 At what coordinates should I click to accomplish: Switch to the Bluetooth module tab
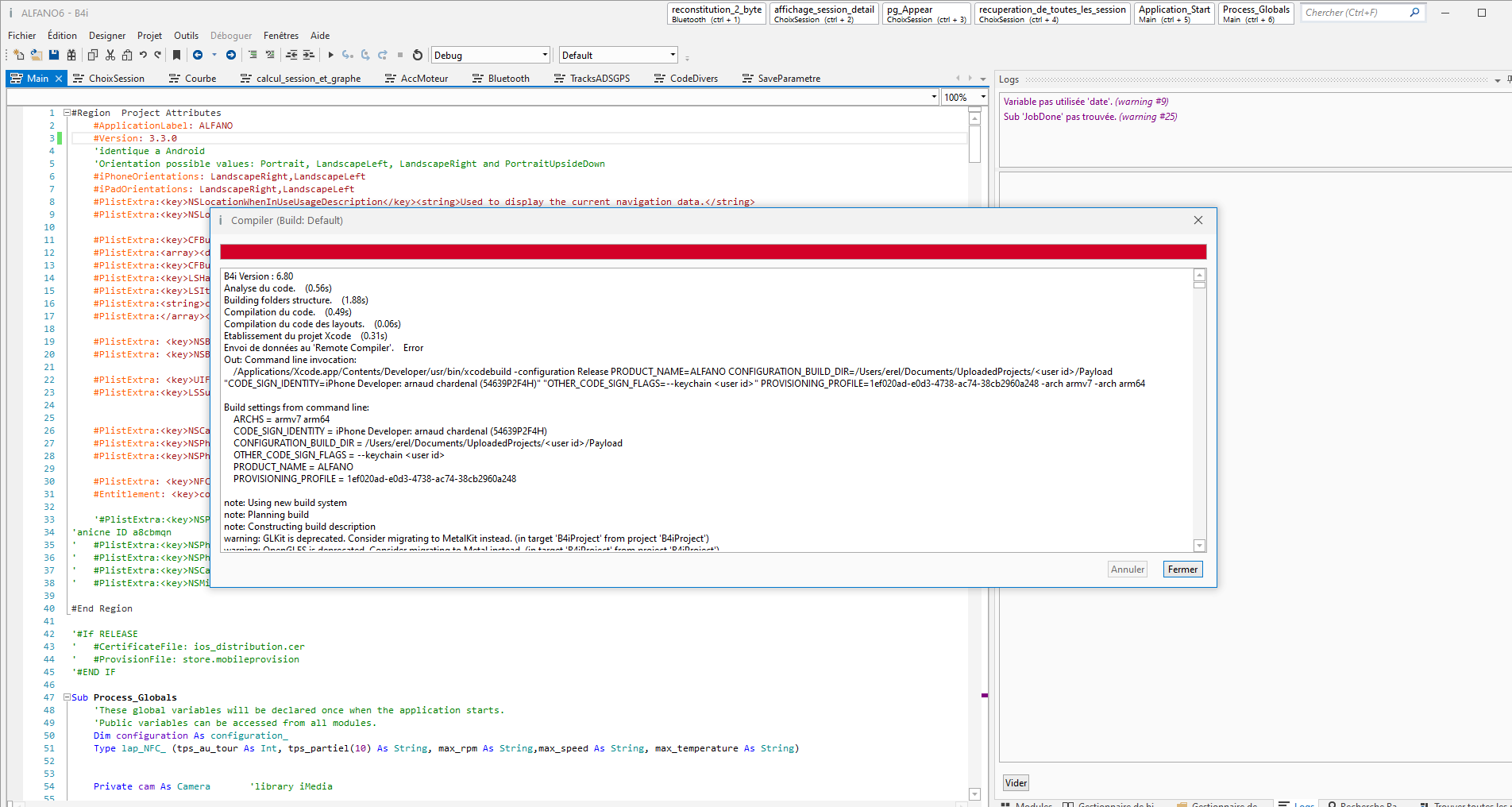[x=501, y=79]
